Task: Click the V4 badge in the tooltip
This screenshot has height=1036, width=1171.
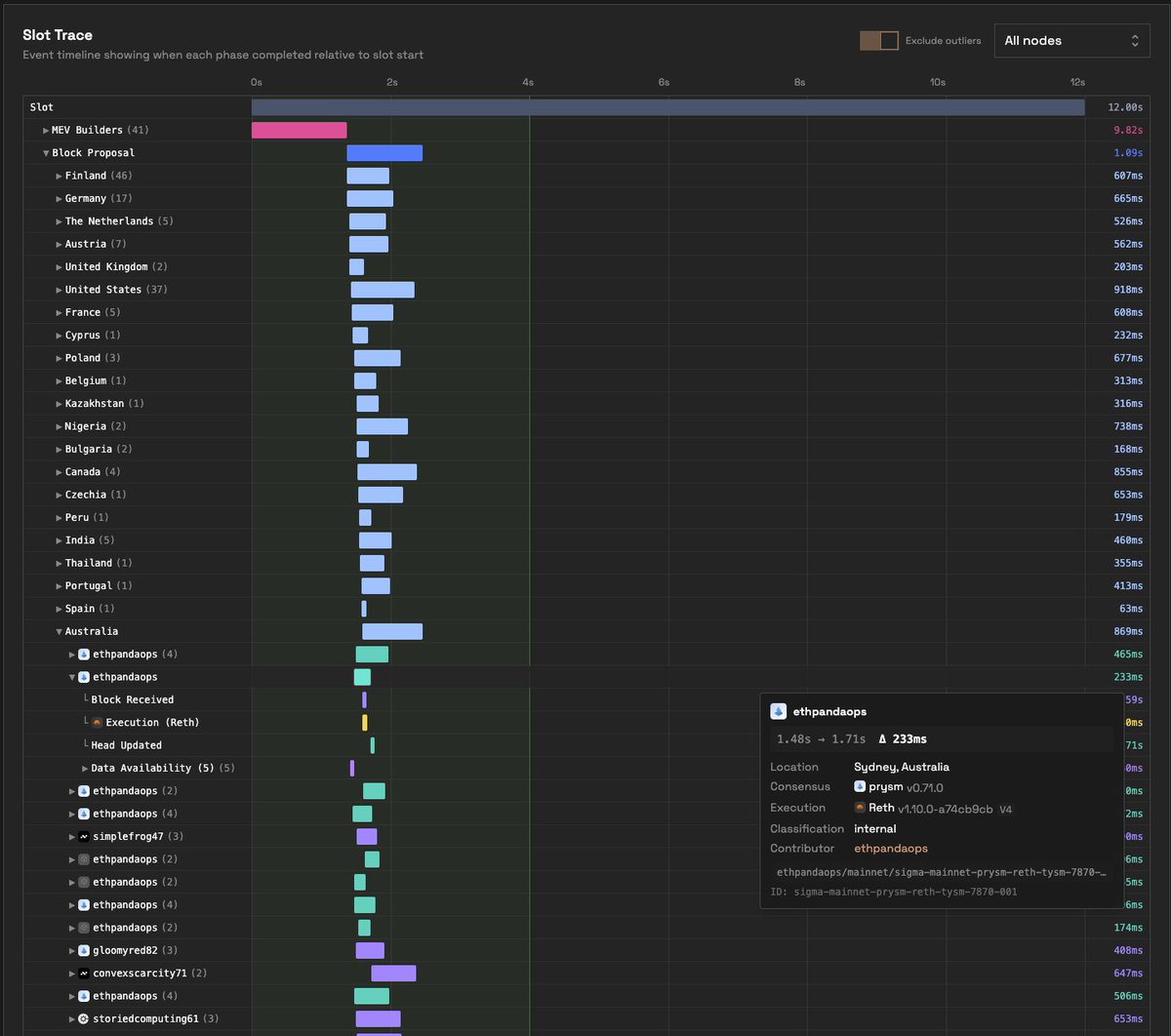Action: coord(1007,809)
